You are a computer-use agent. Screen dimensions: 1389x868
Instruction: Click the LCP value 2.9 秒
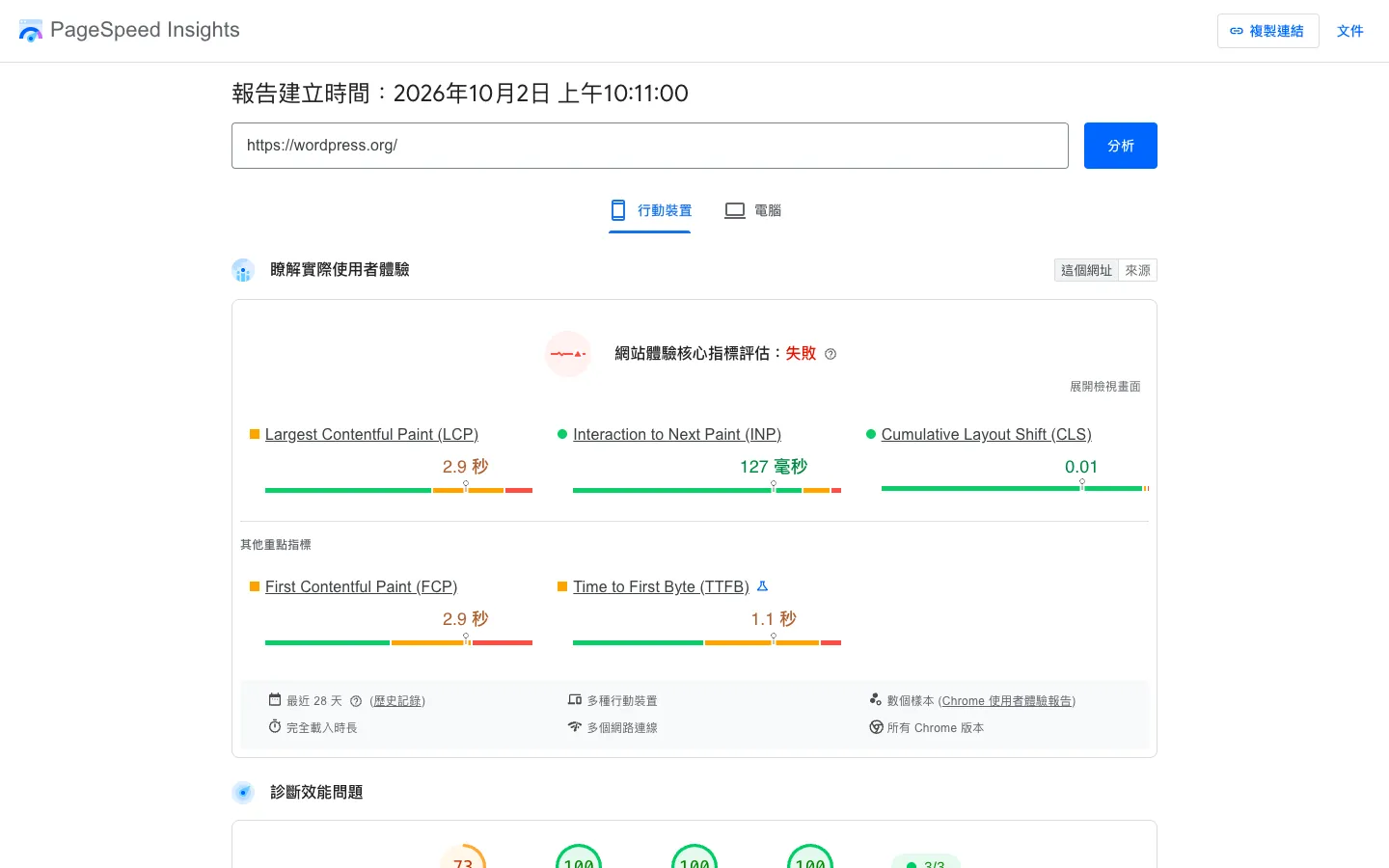466,467
